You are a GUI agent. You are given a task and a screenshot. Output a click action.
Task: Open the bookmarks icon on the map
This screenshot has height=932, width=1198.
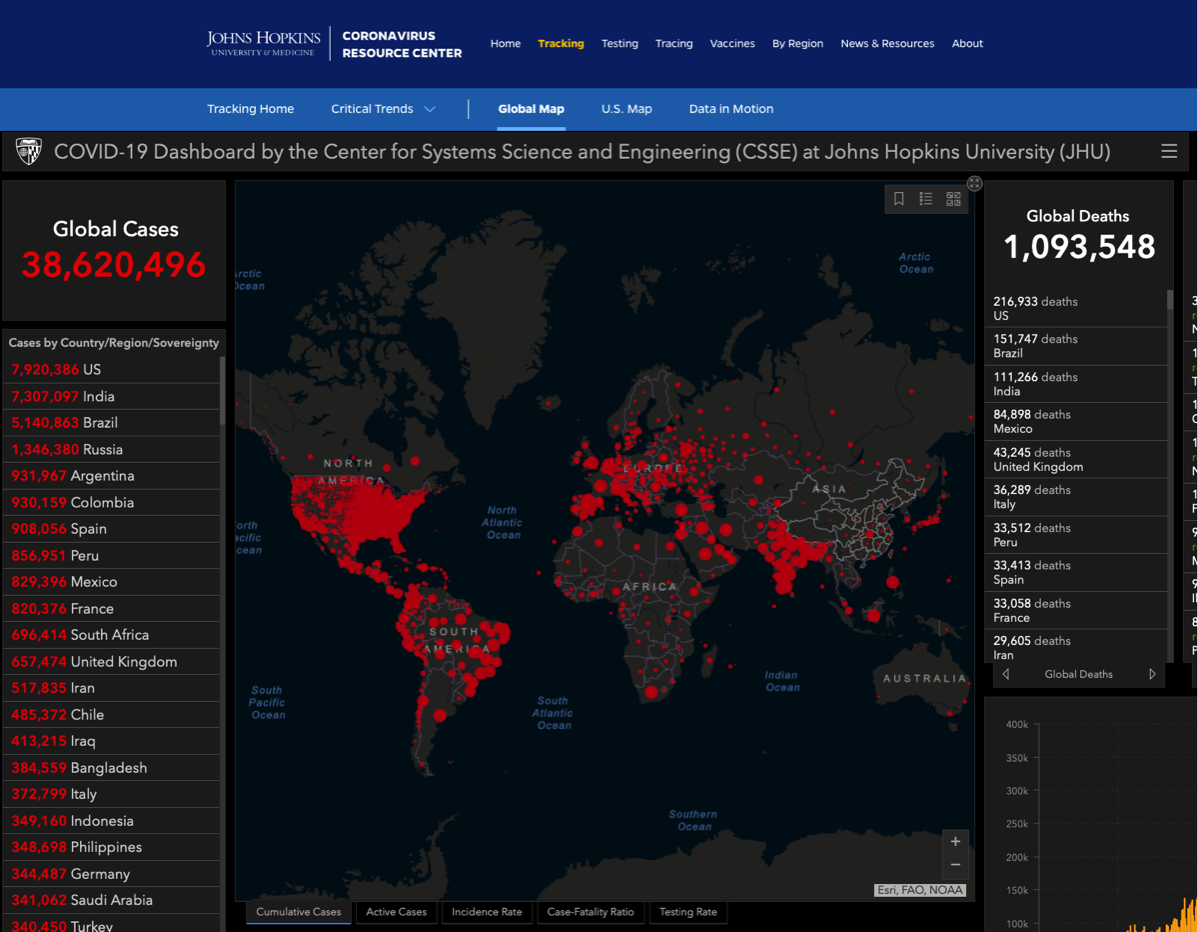click(898, 199)
